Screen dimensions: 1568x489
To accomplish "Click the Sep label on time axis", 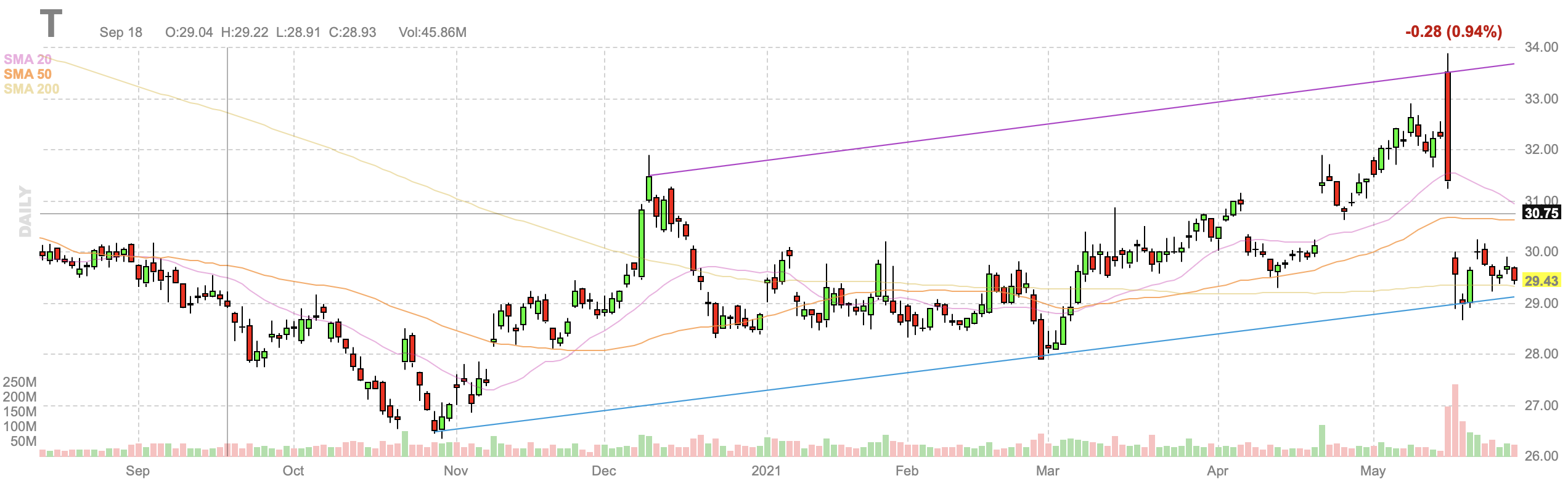I will [x=137, y=471].
